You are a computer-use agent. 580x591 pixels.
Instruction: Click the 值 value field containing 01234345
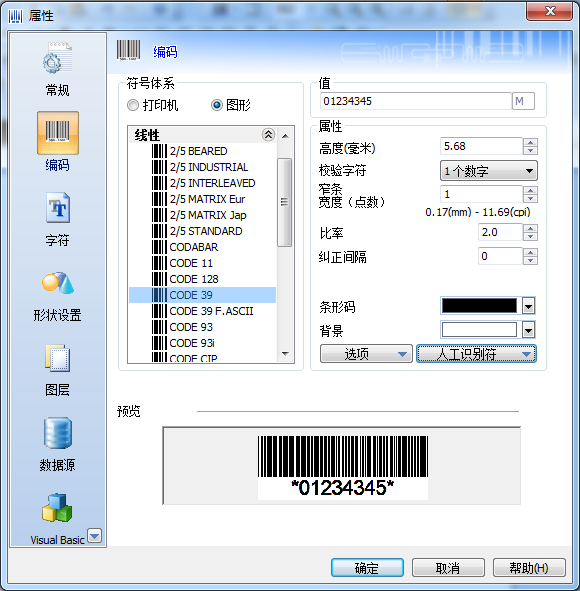tap(415, 101)
